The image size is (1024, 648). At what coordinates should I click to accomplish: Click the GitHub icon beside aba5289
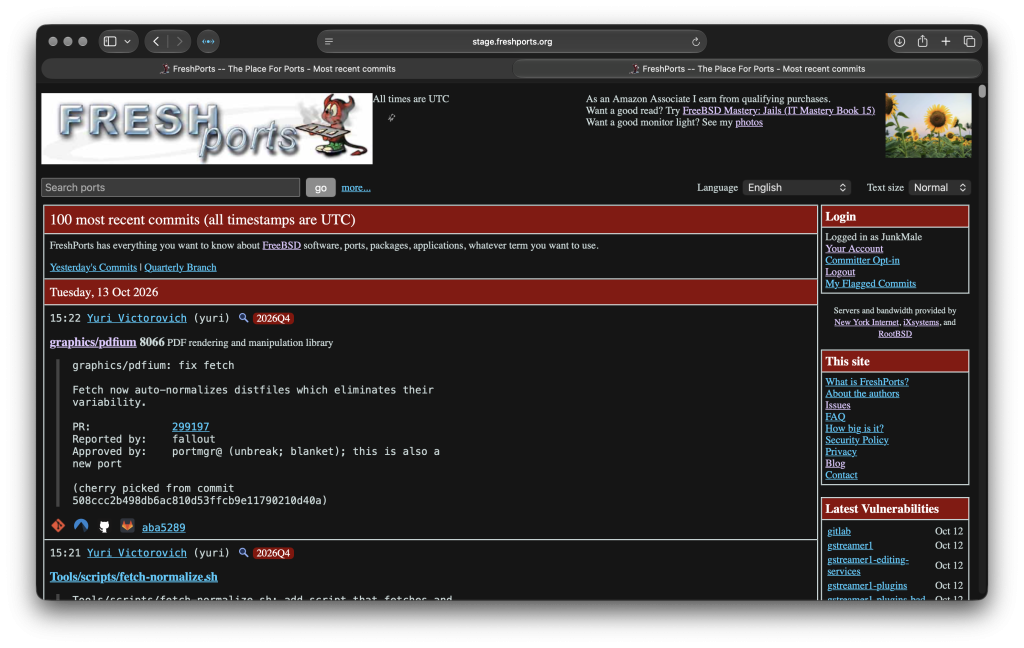pos(104,526)
